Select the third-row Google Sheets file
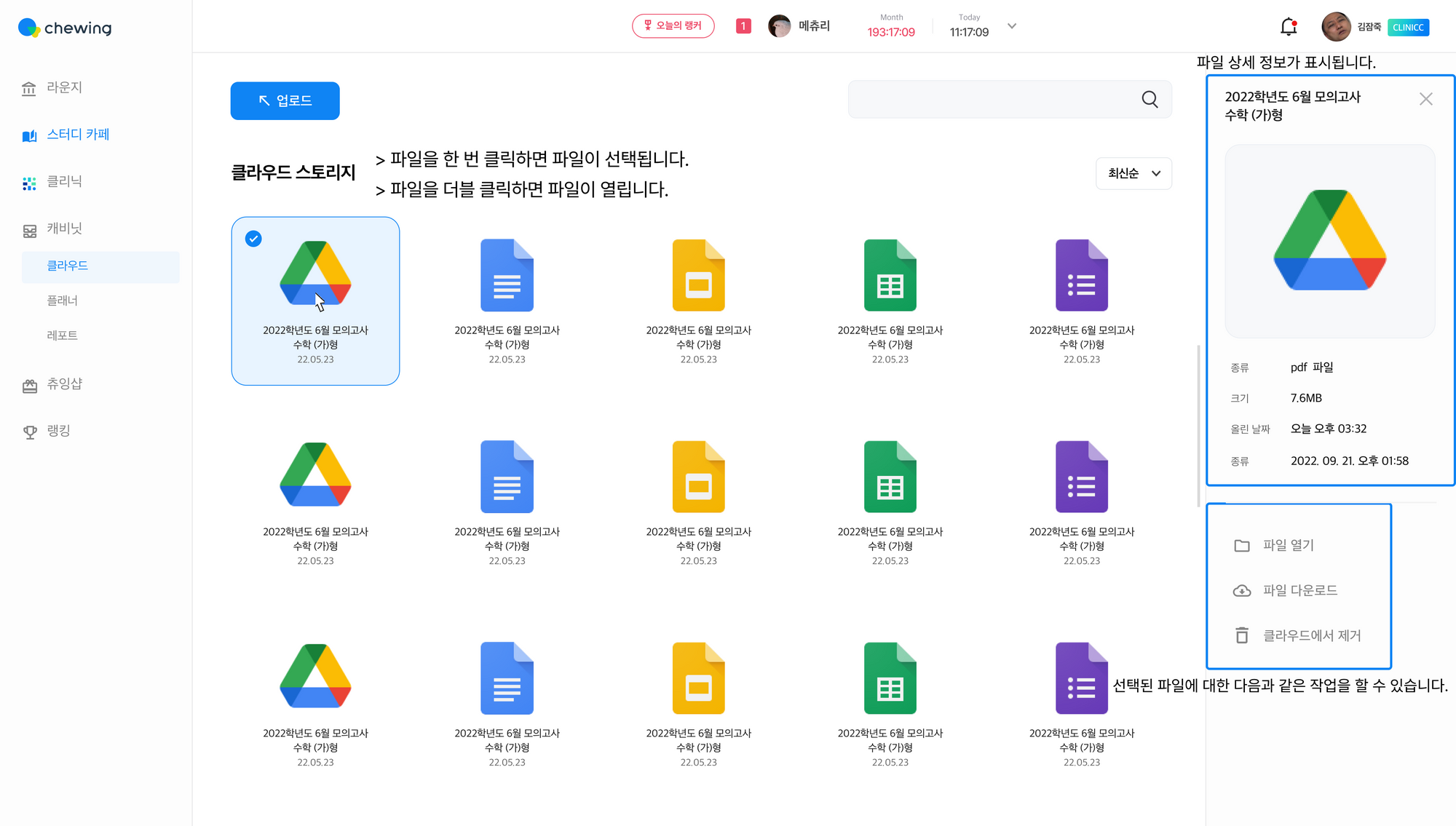Viewport: 1456px width, 826px height. coord(890,704)
